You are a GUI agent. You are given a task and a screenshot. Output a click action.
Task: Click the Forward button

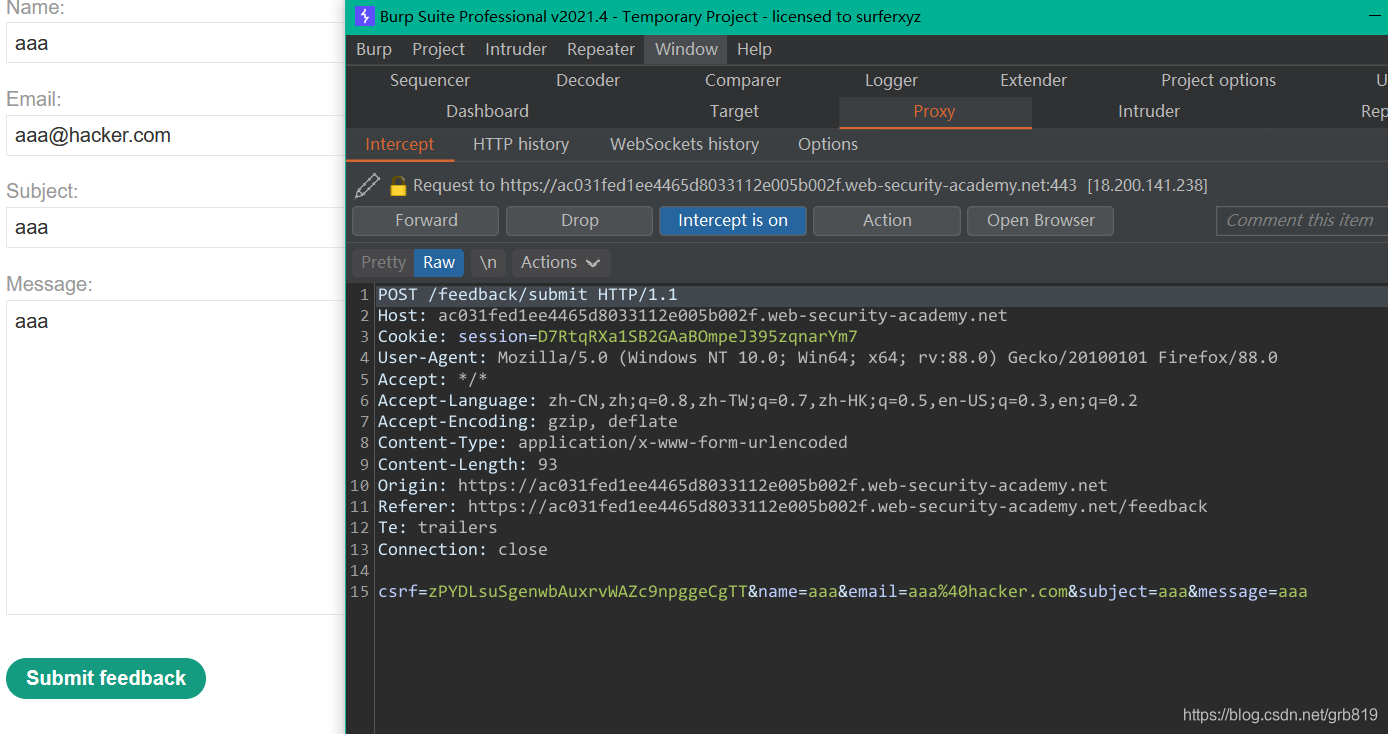(x=426, y=220)
